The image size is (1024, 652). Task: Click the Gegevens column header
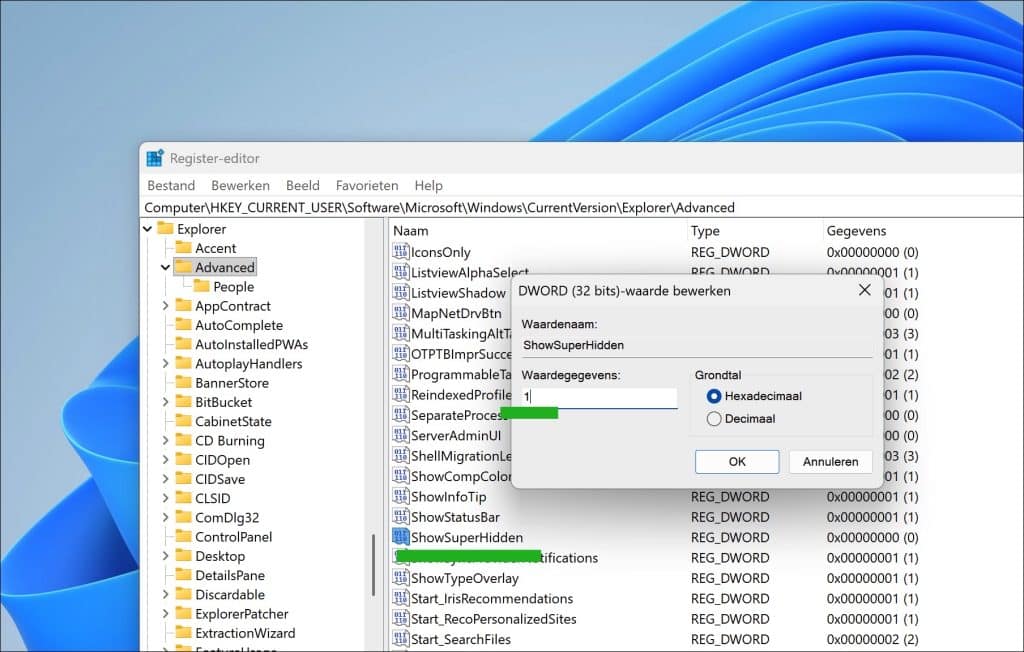point(922,231)
